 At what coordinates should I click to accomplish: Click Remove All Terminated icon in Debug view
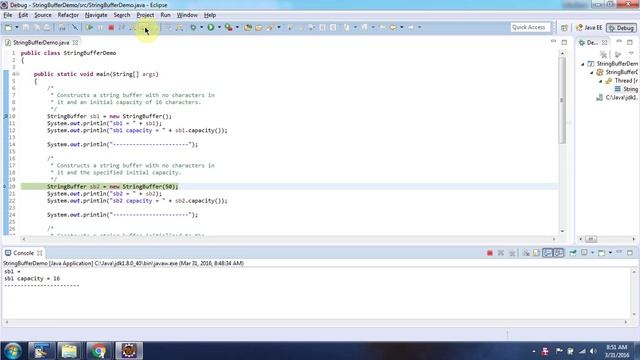click(603, 54)
